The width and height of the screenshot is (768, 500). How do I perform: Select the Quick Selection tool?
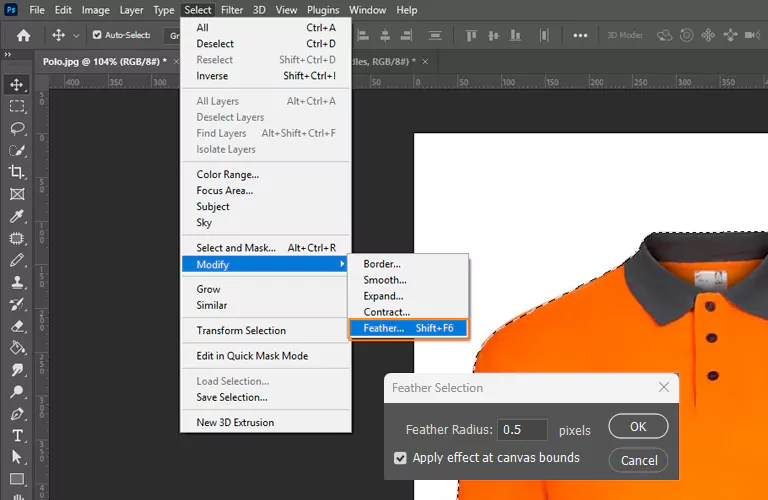17,150
